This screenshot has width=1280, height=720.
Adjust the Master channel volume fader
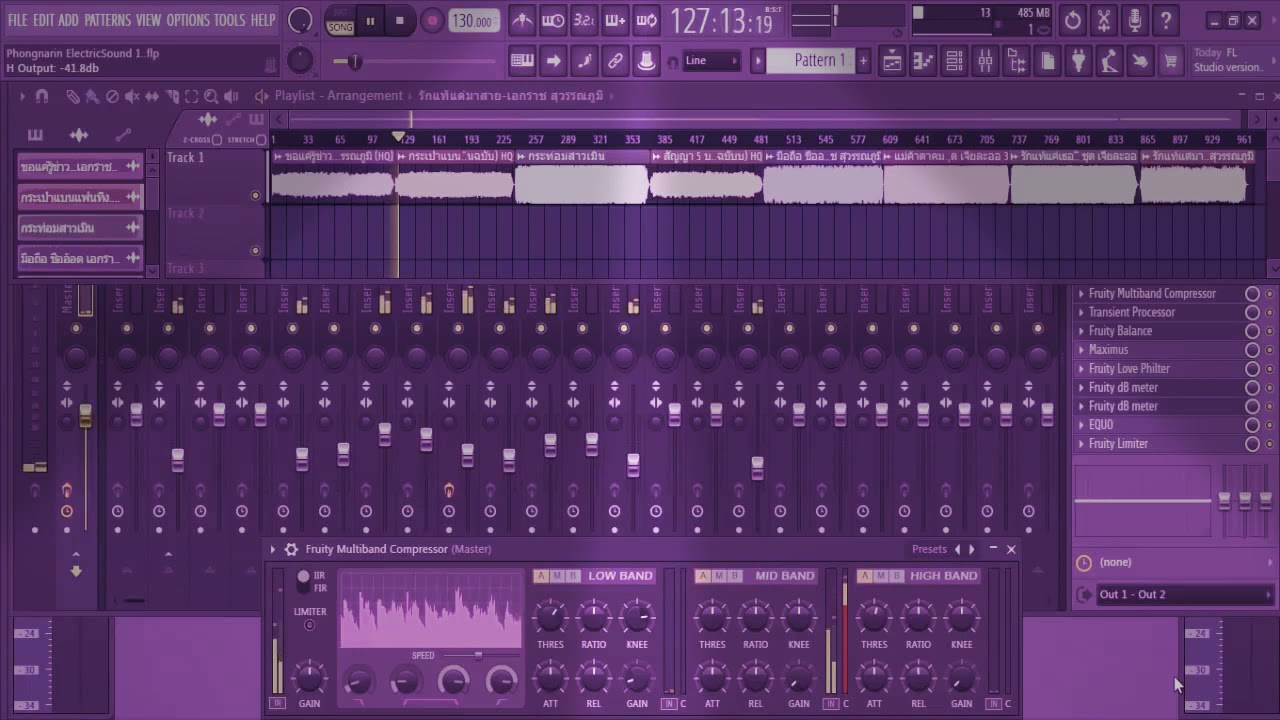pos(85,417)
